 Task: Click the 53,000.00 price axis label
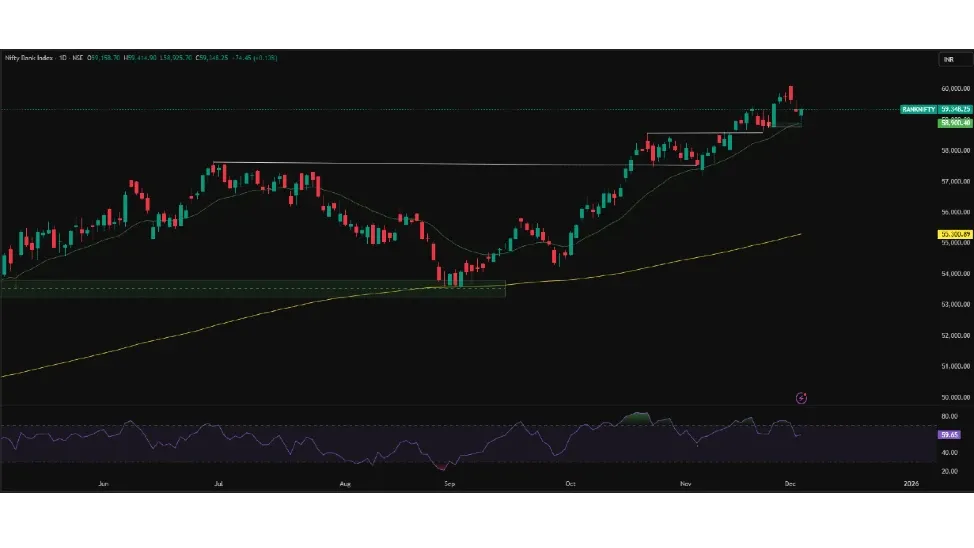(x=955, y=304)
